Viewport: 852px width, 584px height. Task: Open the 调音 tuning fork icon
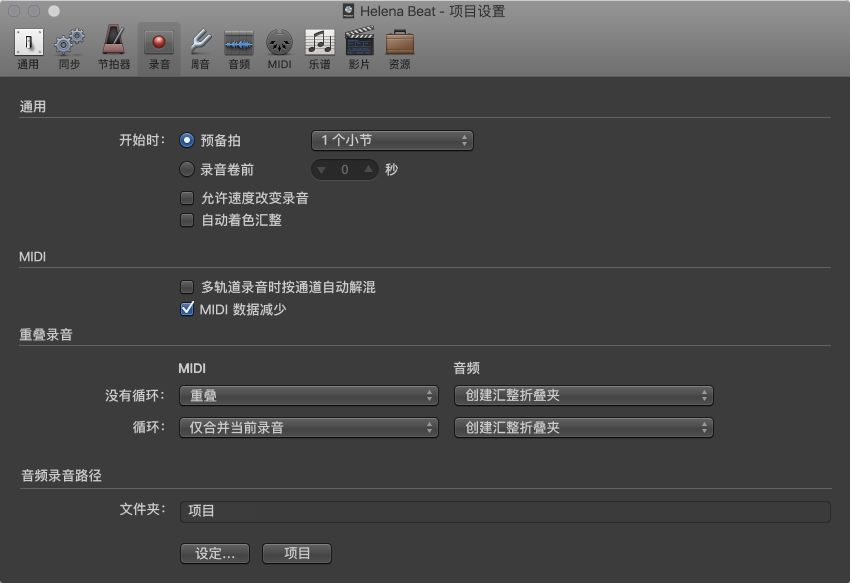[x=200, y=48]
